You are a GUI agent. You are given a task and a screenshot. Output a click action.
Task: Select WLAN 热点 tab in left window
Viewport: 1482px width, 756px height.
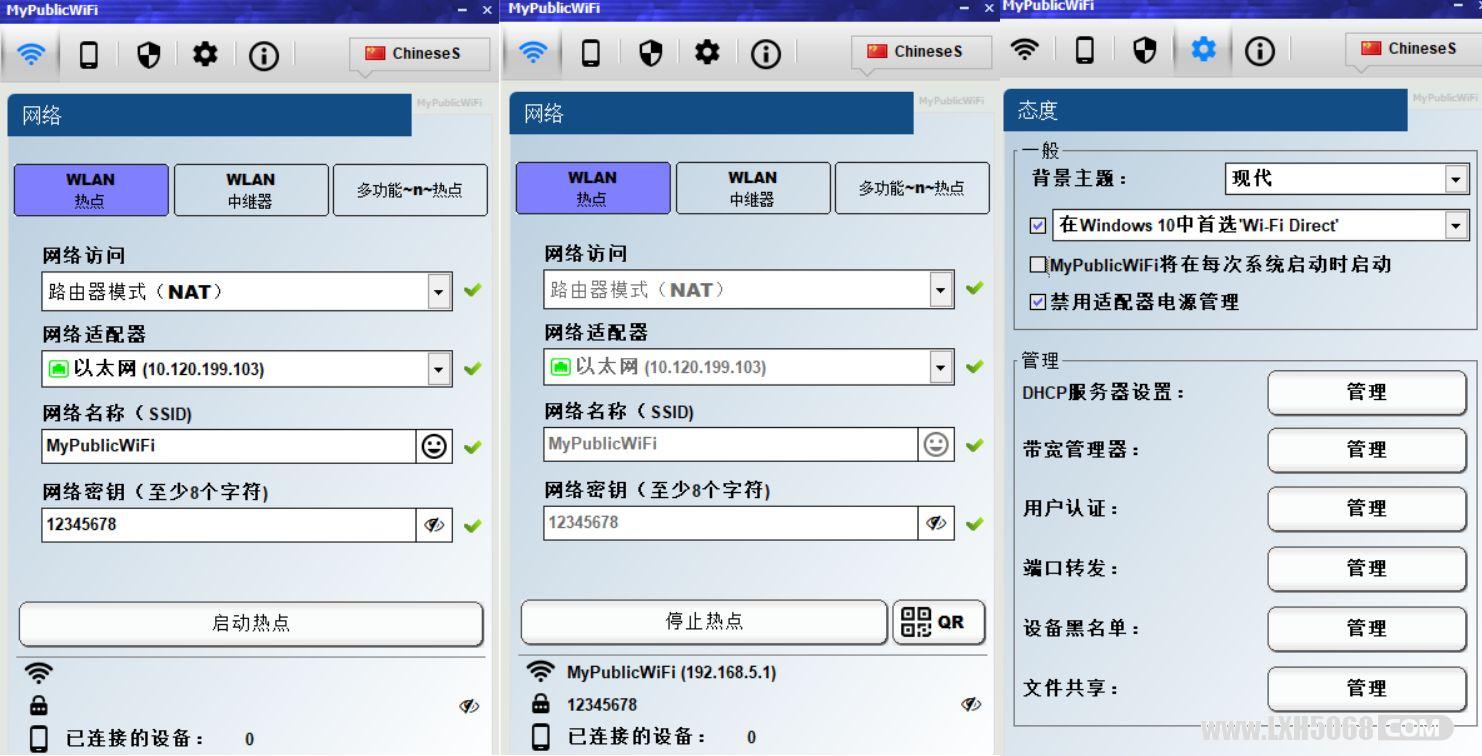(91, 190)
